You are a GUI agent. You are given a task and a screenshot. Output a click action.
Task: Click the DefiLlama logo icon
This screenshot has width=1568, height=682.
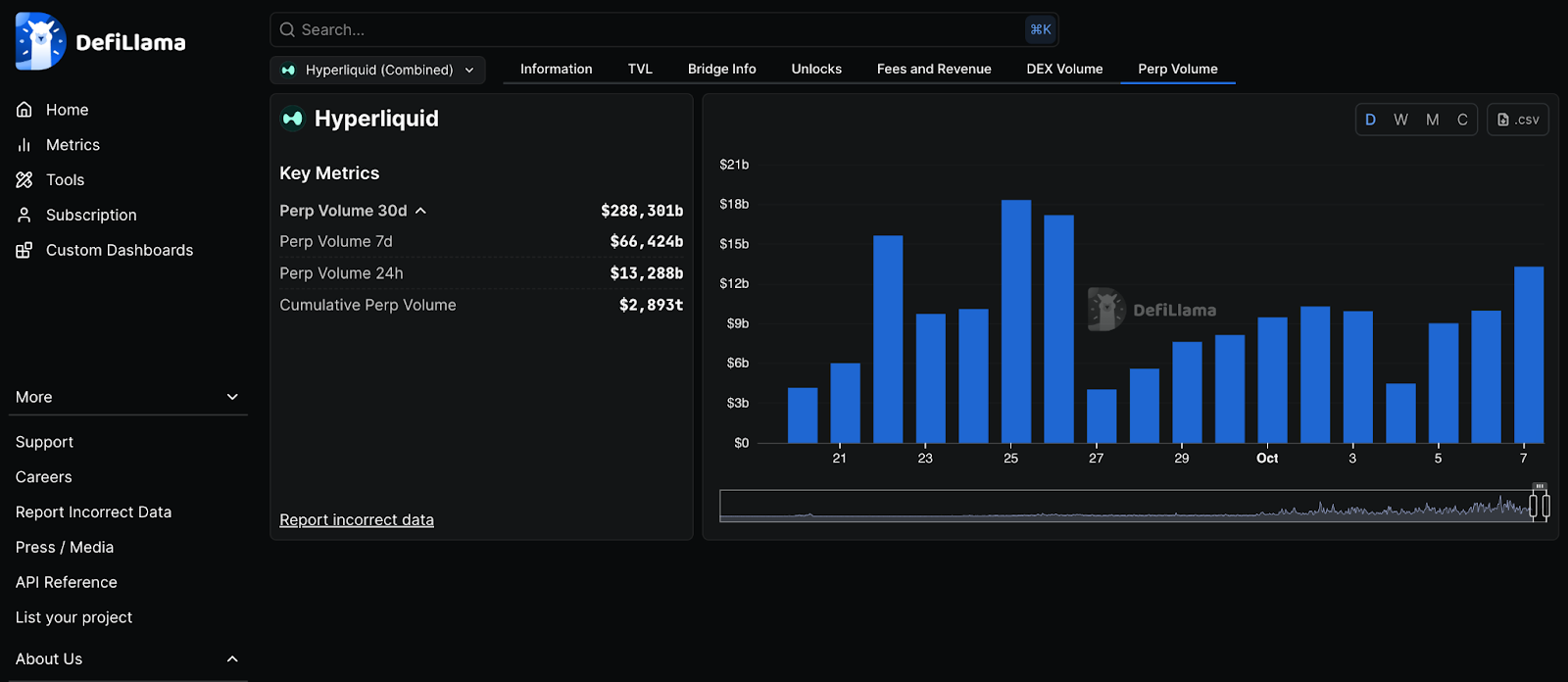click(x=40, y=42)
